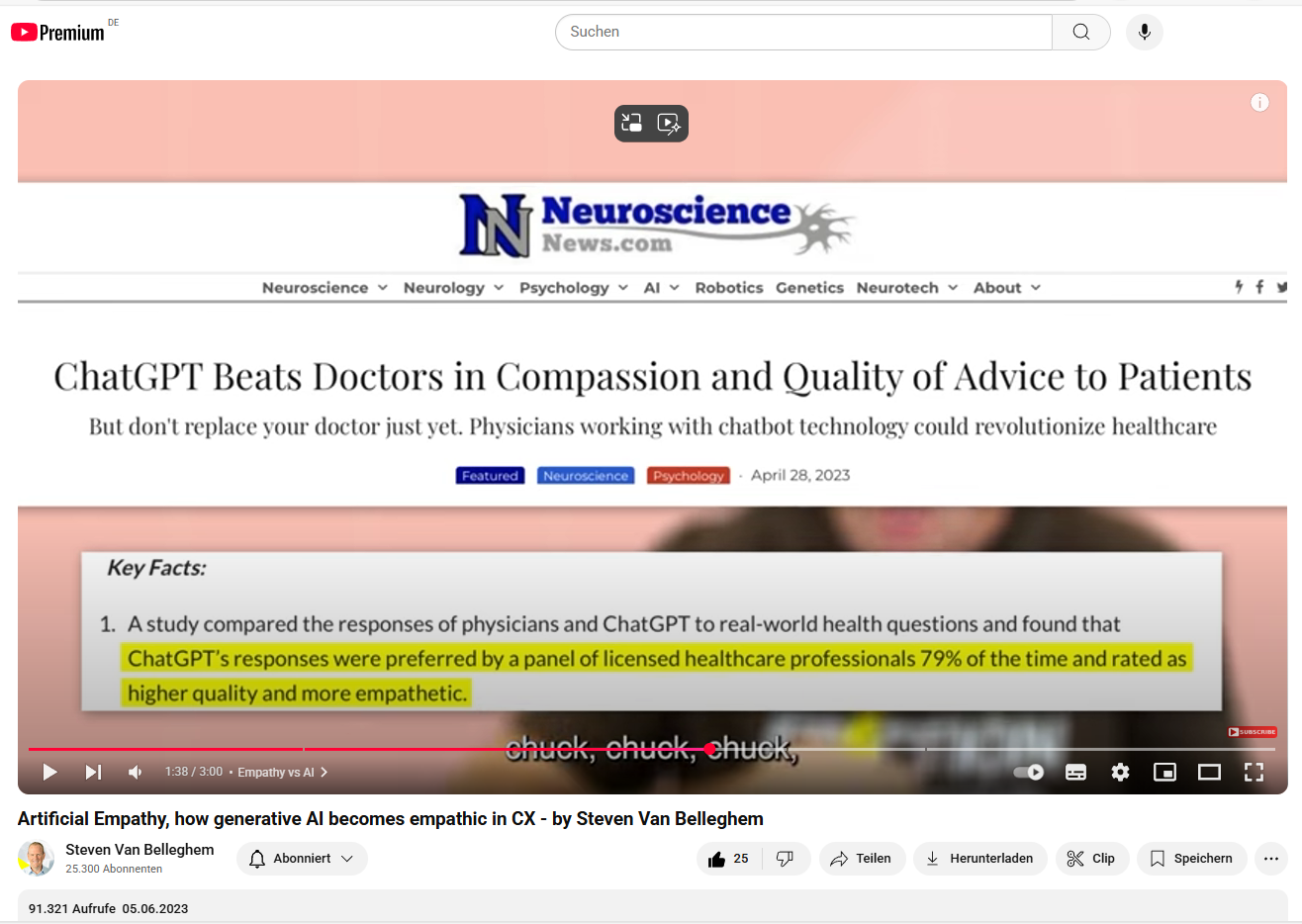Toggle subtitles on the player
The image size is (1302, 924).
pyautogui.click(x=1075, y=773)
